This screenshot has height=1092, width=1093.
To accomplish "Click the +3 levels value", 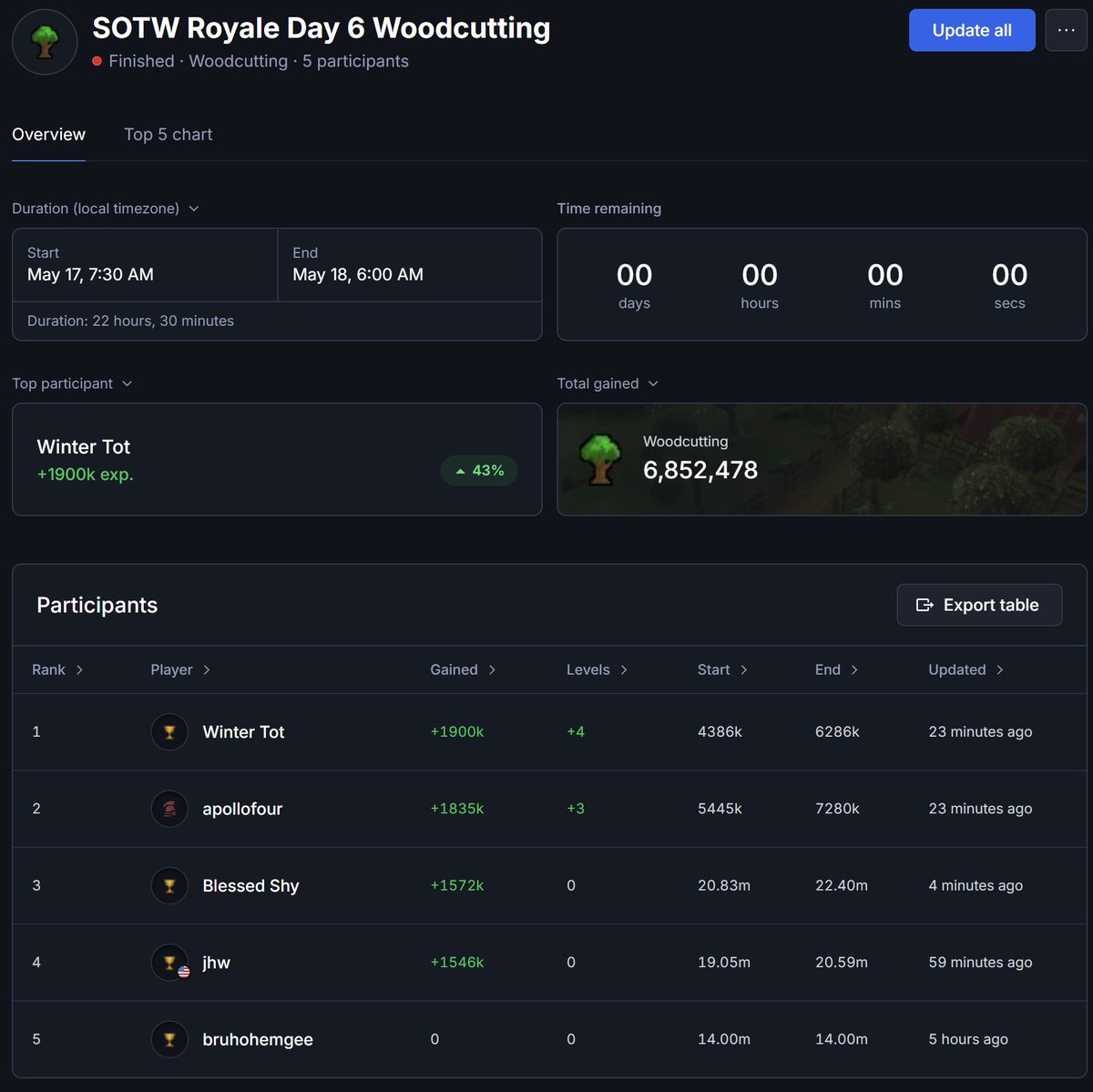I will coord(576,809).
